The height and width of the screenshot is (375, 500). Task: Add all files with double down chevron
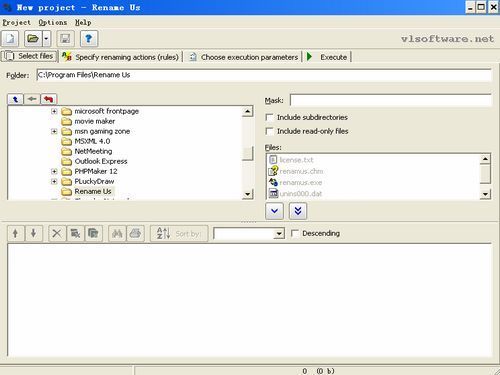[x=298, y=211]
